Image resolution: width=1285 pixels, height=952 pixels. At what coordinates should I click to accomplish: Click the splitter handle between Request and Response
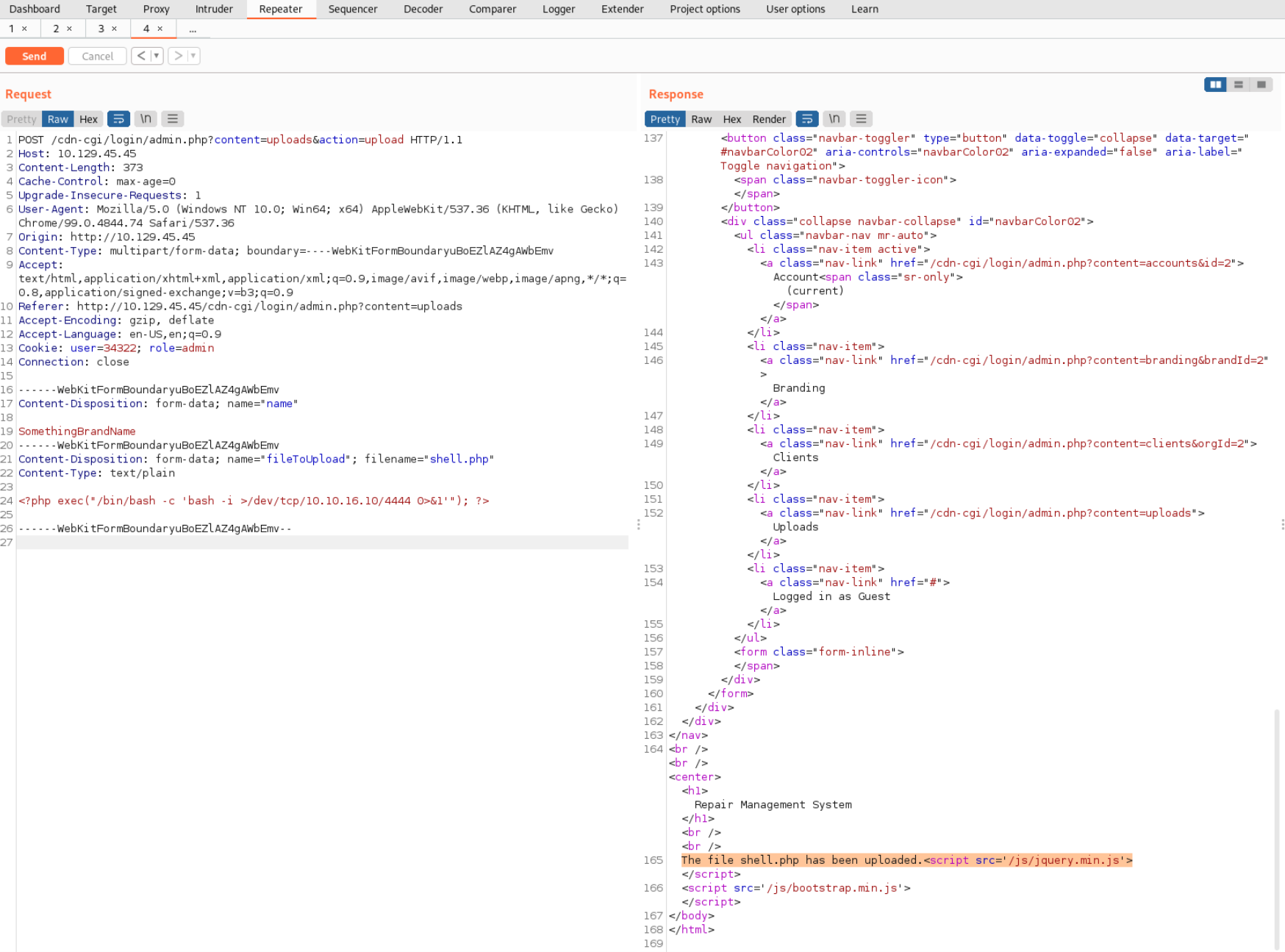click(x=638, y=524)
